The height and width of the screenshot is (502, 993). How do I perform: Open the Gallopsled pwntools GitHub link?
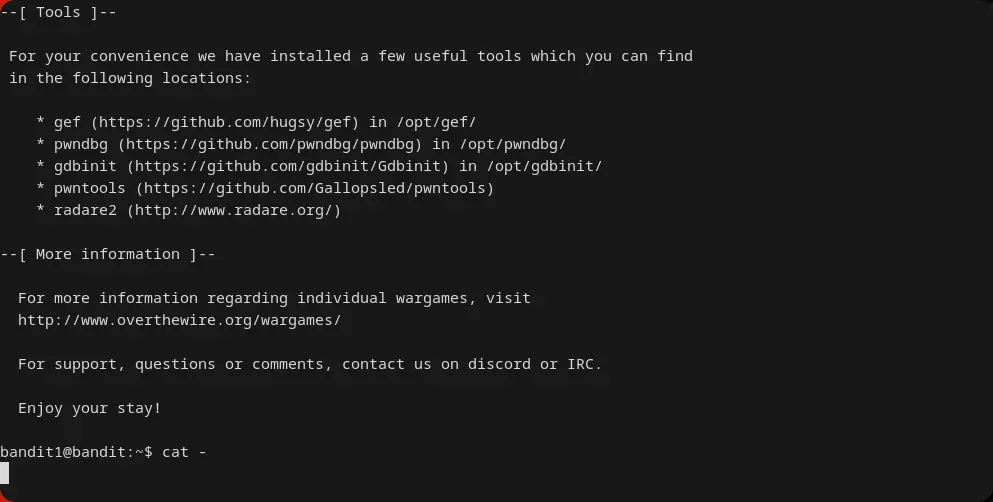coord(315,188)
